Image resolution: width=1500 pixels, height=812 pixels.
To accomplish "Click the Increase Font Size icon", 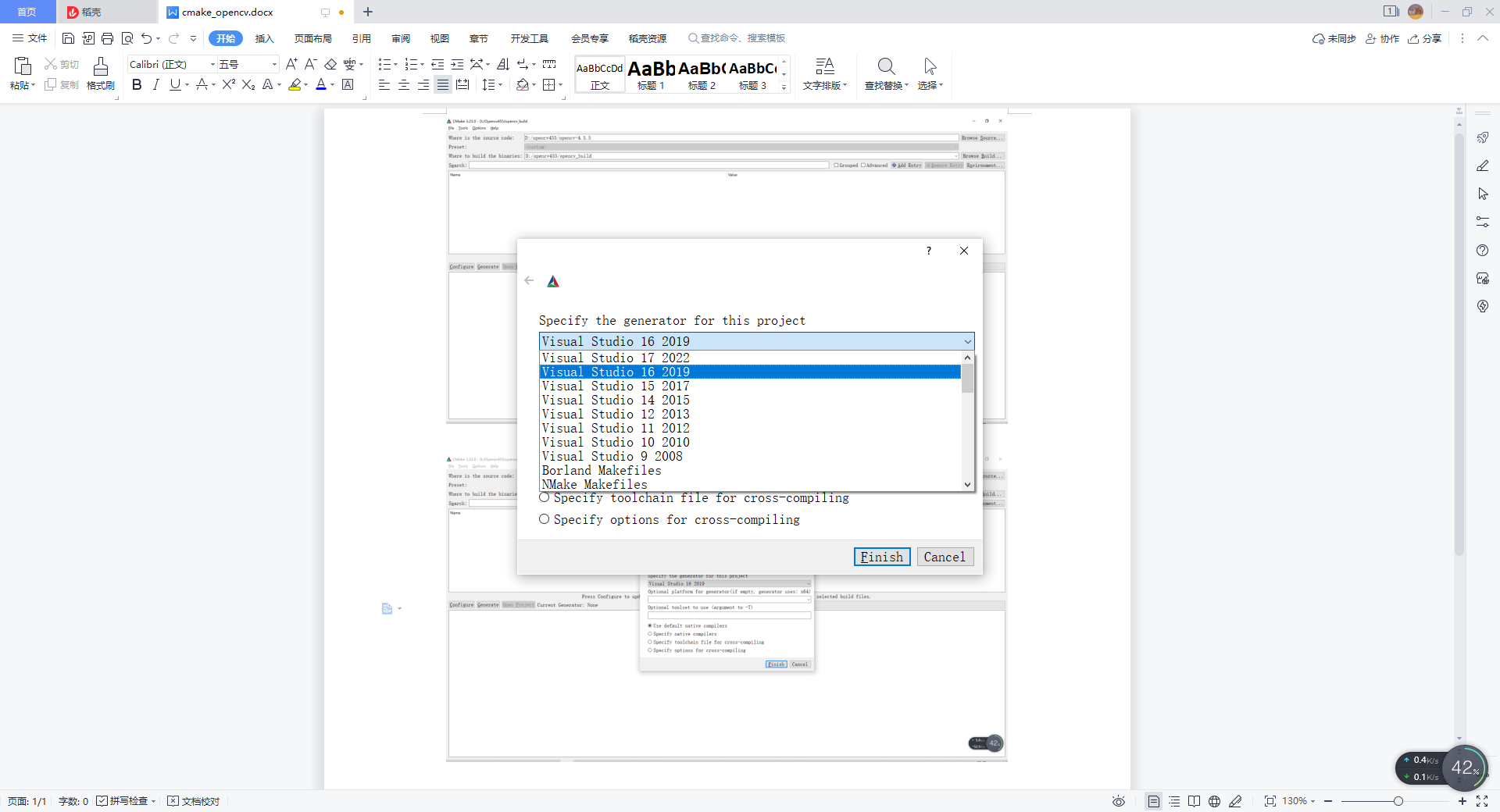I will point(291,64).
